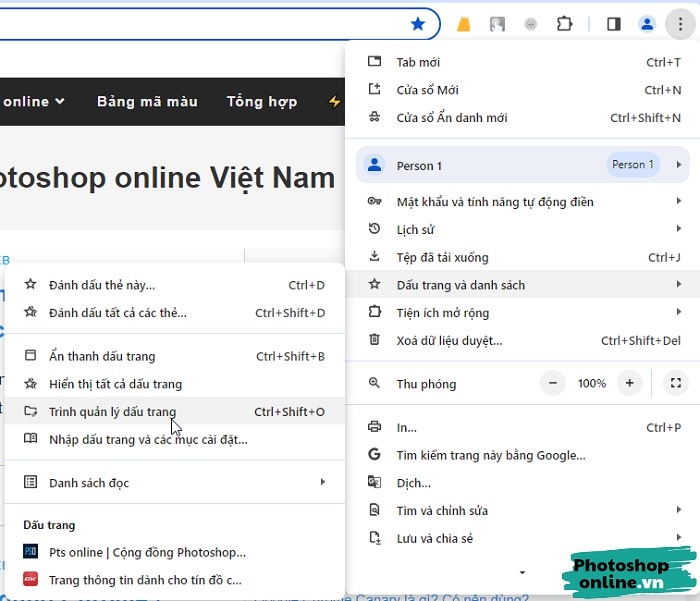The height and width of the screenshot is (601, 700).
Task: Toggle Ẩn thanh dấu trang
Action: tap(175, 356)
